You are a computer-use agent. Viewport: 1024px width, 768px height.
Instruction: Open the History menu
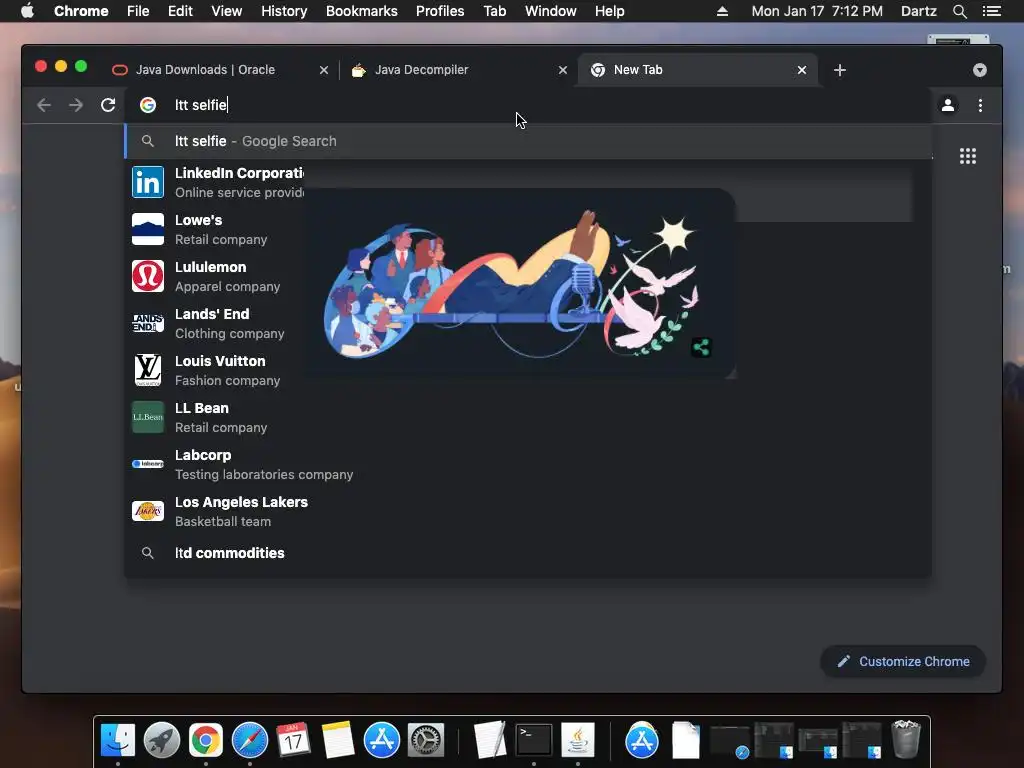click(284, 11)
